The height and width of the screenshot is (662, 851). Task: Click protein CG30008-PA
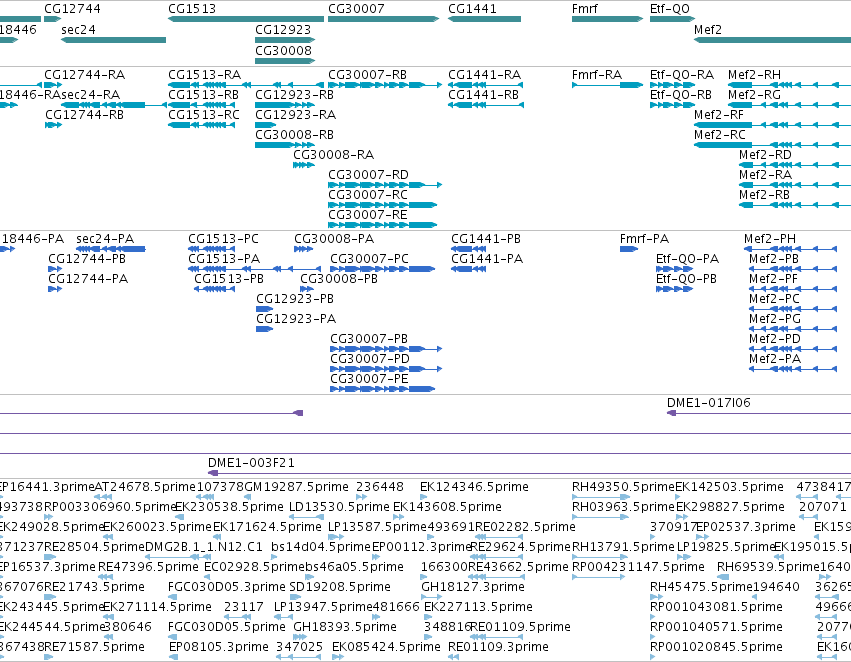click(334, 239)
